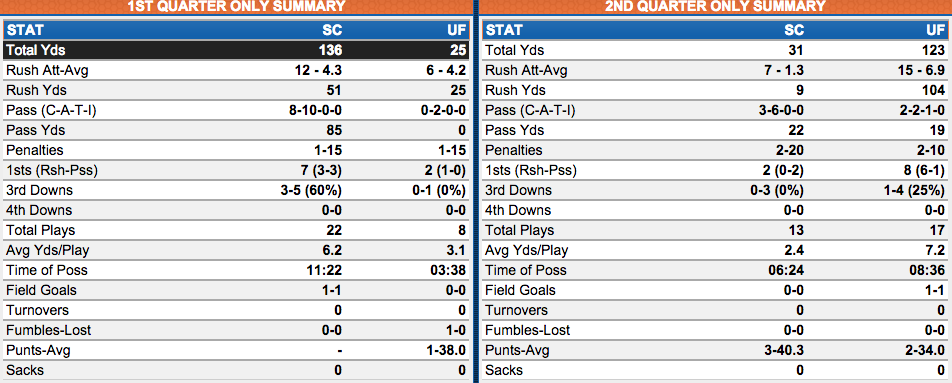Screen dimensions: 952x383
Task: Click the STAT column header in the 1st quarter table
Action: 25,30
